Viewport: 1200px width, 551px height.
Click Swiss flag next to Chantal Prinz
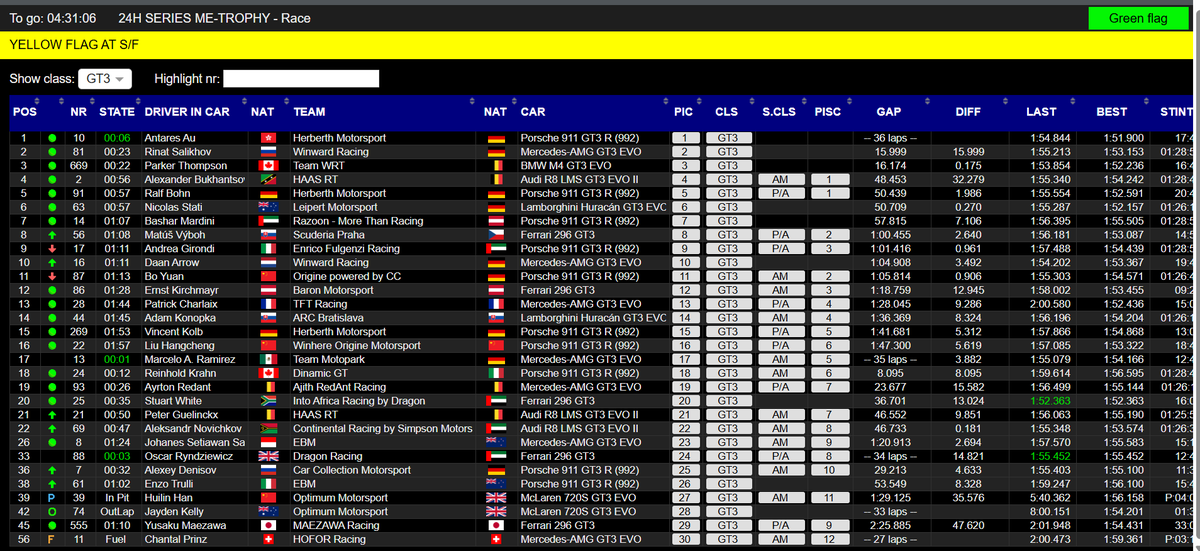pos(267,539)
